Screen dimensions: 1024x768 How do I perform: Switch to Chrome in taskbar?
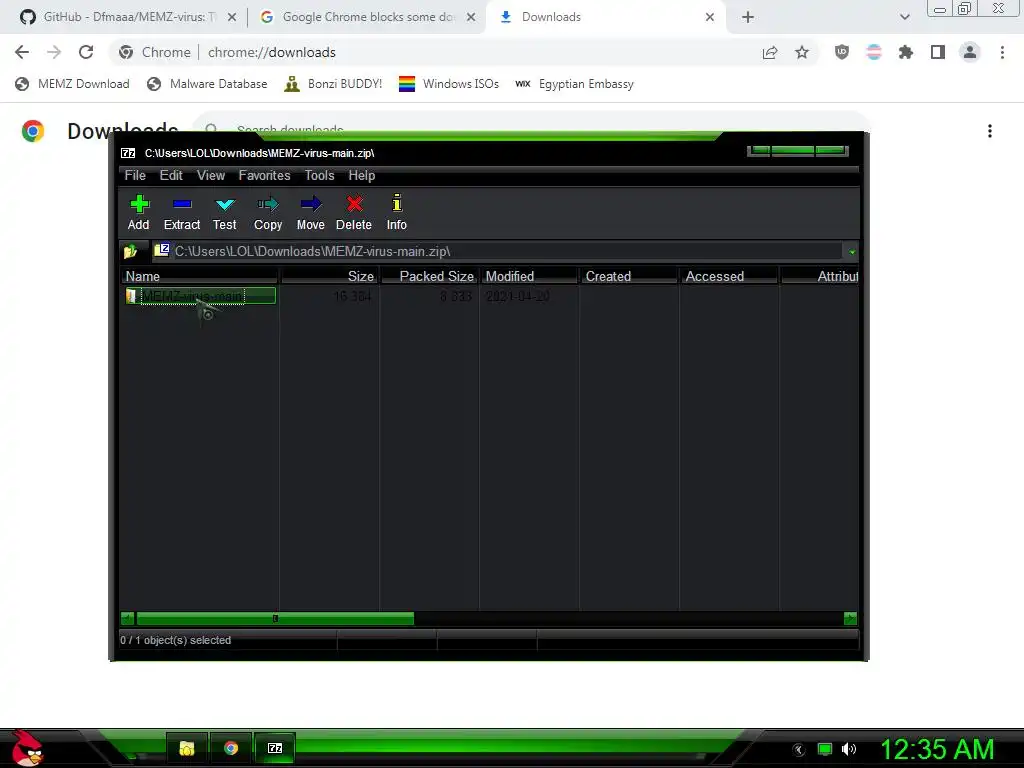click(x=231, y=748)
